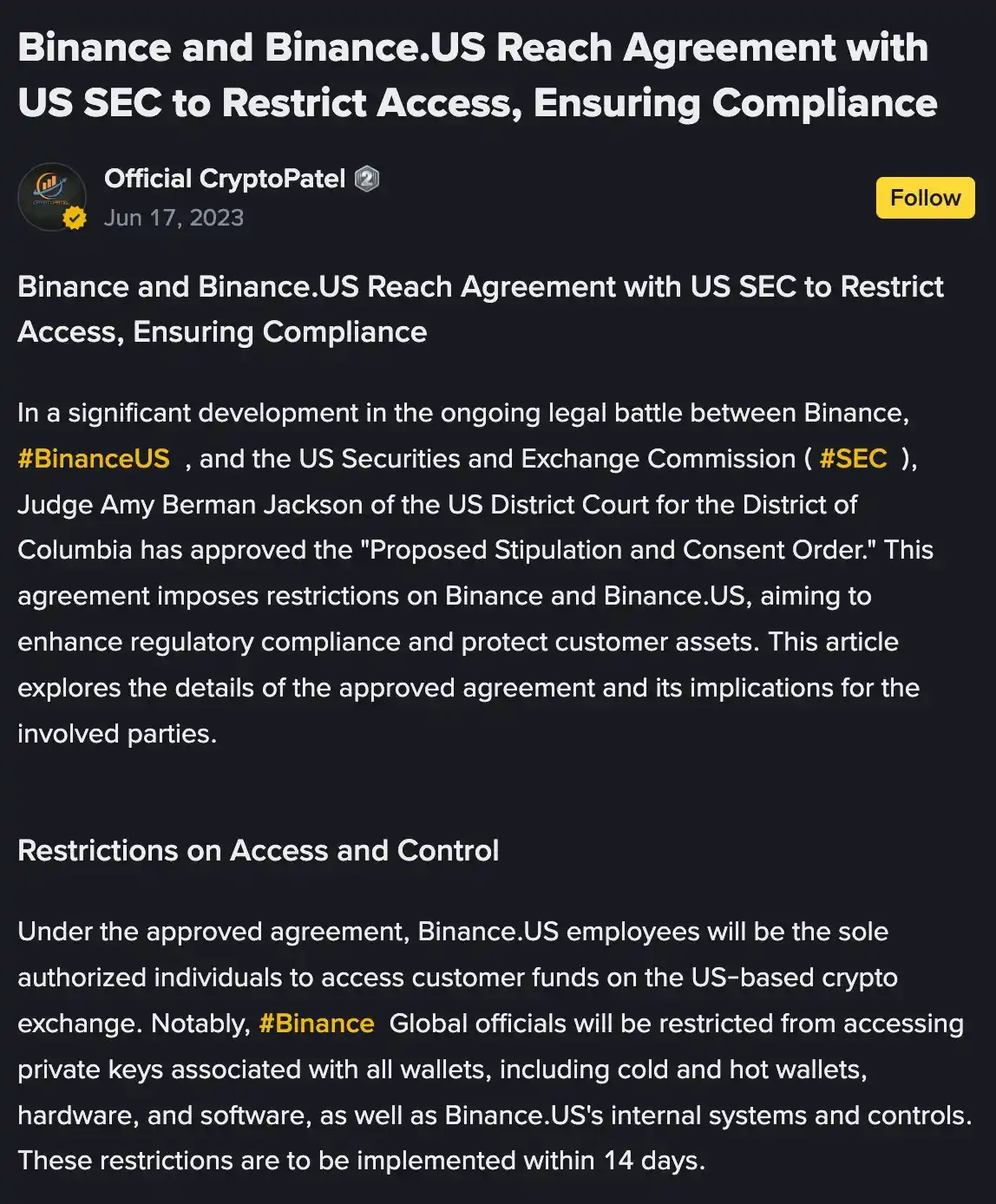Image resolution: width=996 pixels, height=1204 pixels.
Task: Click the post date Jun 17, 2023
Action: [x=175, y=218]
